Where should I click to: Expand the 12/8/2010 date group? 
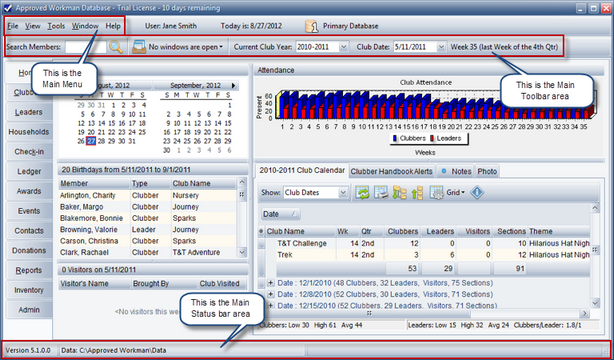(x=270, y=294)
